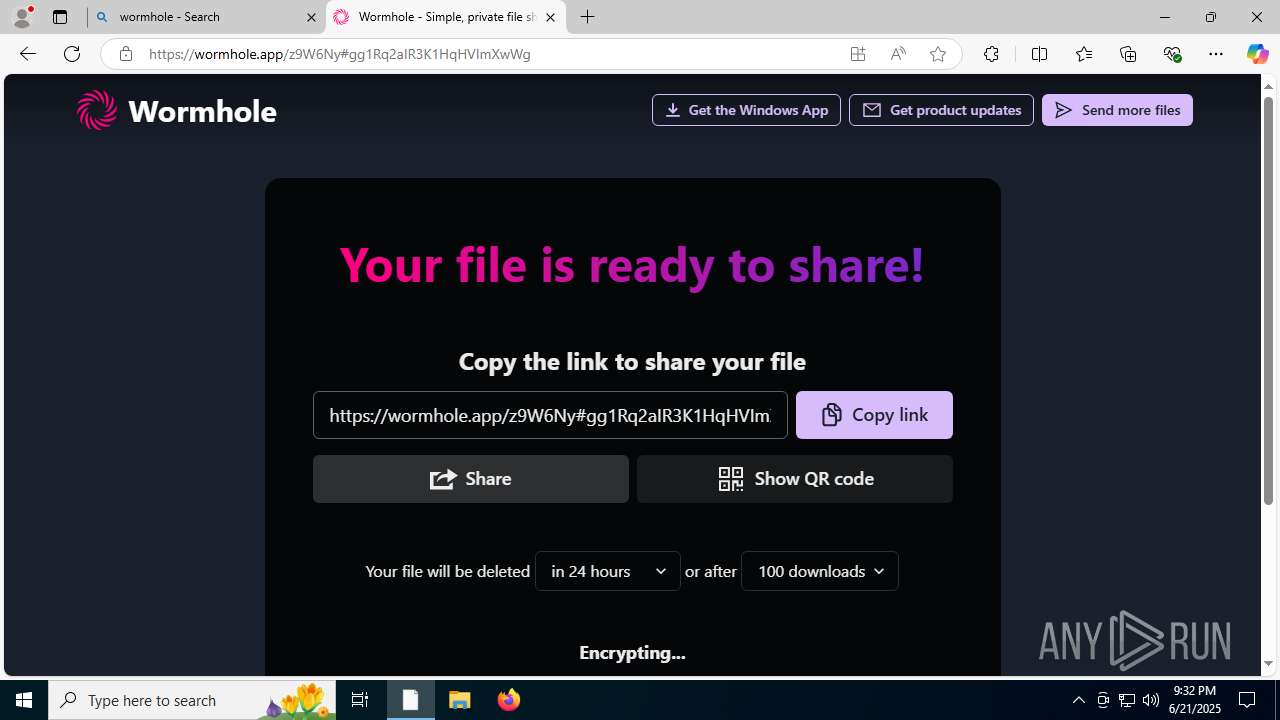The height and width of the screenshot is (720, 1280).
Task: Click Get the Windows App button
Action: (746, 110)
